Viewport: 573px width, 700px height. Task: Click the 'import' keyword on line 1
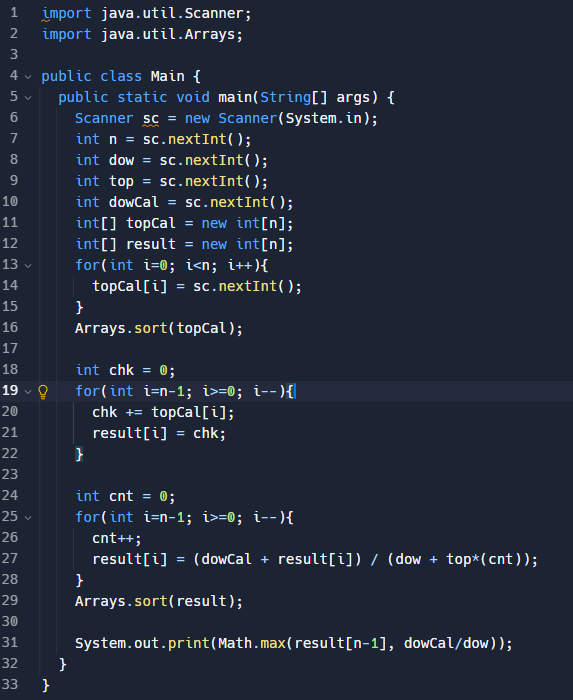click(66, 14)
